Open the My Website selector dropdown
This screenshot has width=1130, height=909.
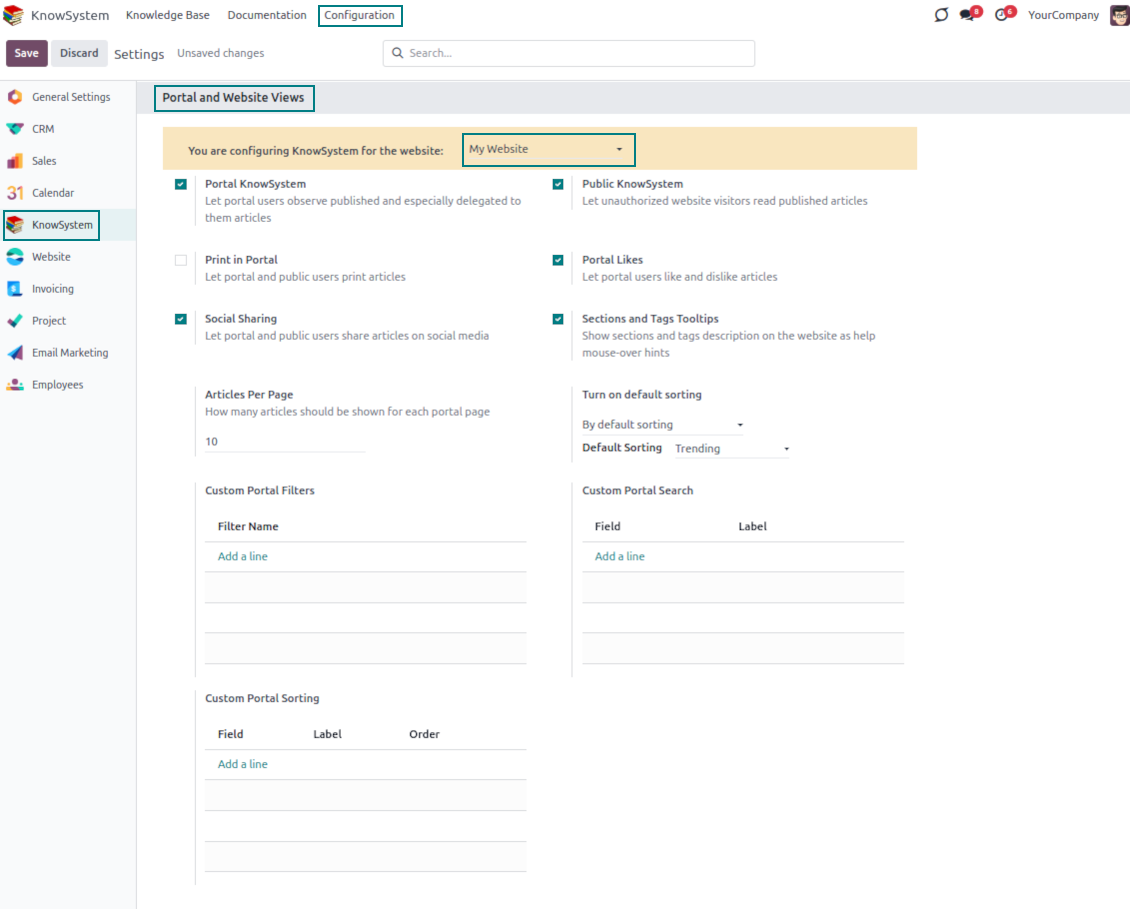coord(548,150)
